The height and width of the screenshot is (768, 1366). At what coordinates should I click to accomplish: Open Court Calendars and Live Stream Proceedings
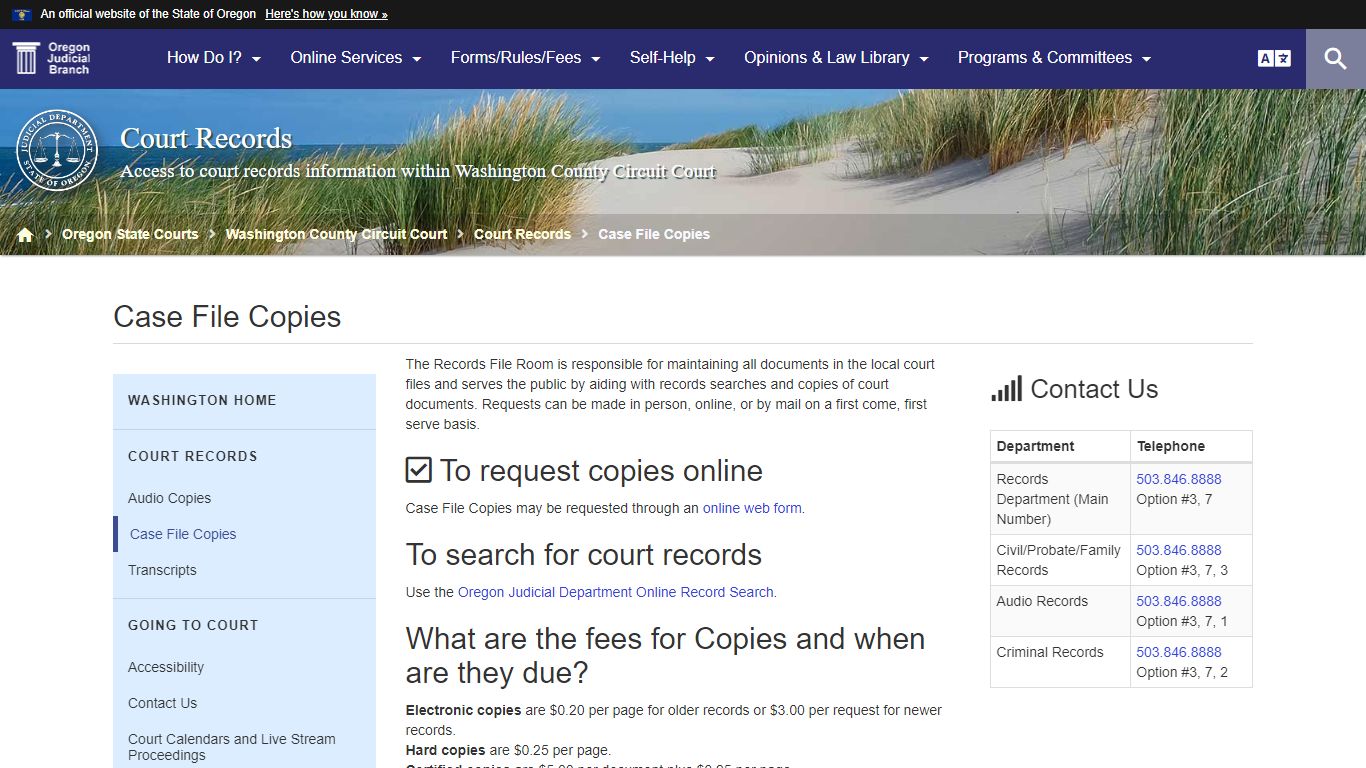click(232, 747)
